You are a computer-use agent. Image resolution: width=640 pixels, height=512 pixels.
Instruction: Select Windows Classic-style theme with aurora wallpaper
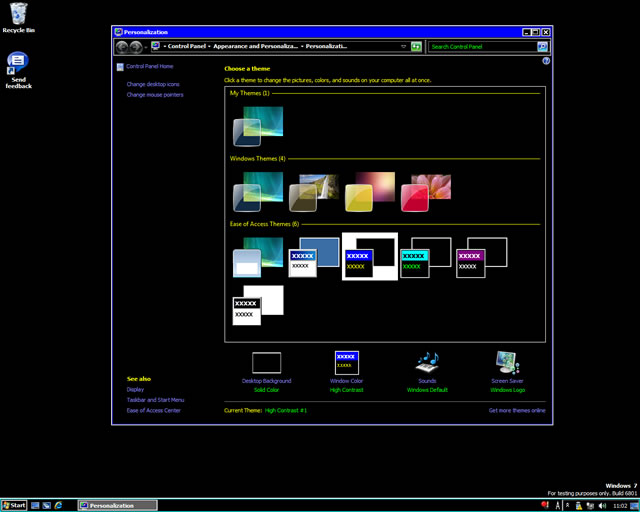point(258,257)
